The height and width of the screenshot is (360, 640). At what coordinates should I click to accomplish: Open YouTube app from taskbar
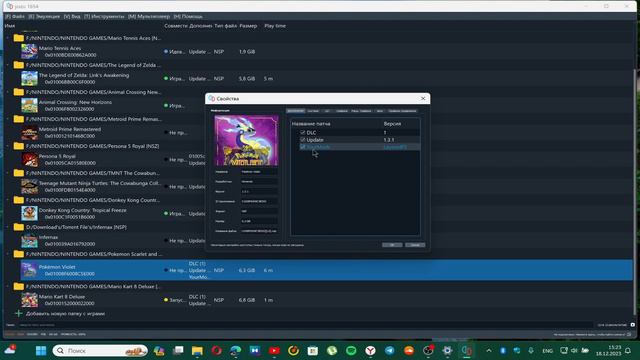coord(274,351)
